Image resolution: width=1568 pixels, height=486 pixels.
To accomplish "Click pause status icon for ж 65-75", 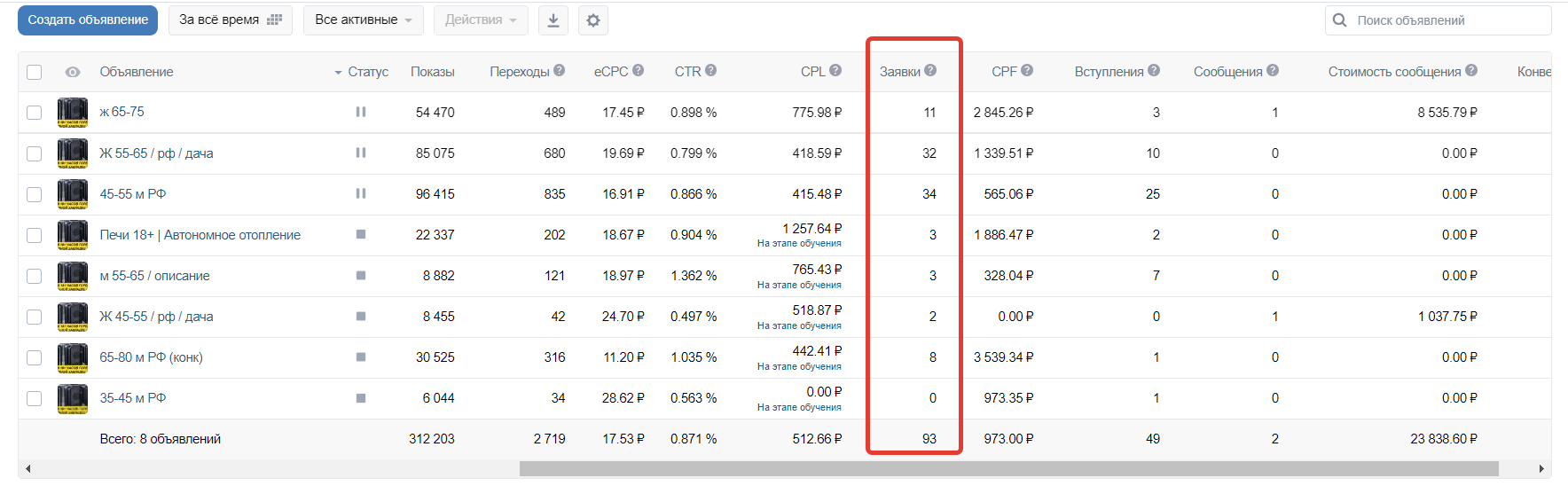I will (x=361, y=112).
